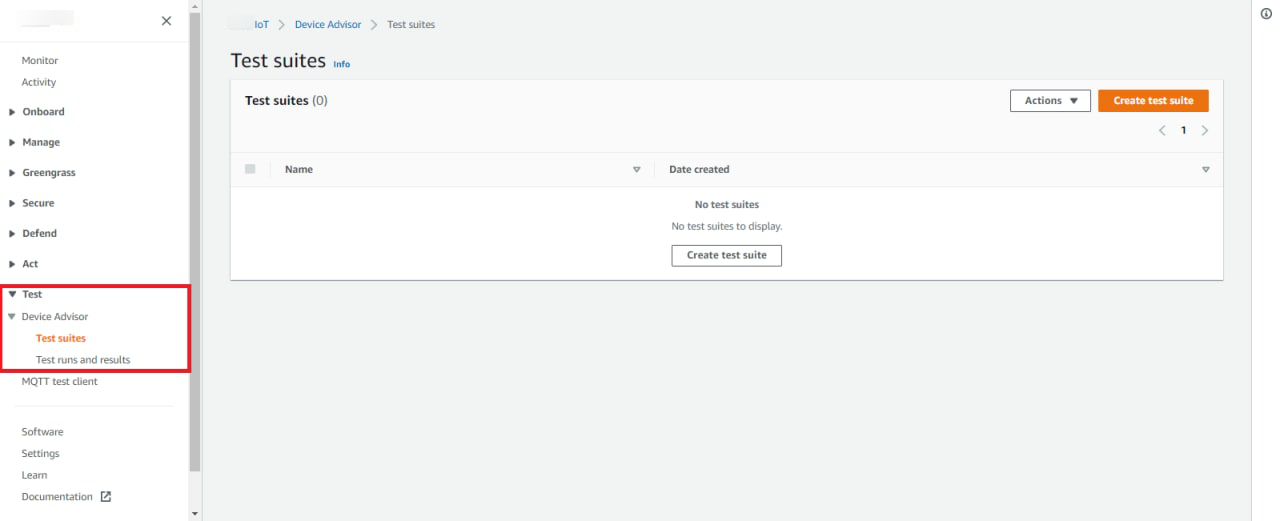
Task: Navigate to Device Advisor breadcrumb link
Action: tap(328, 25)
